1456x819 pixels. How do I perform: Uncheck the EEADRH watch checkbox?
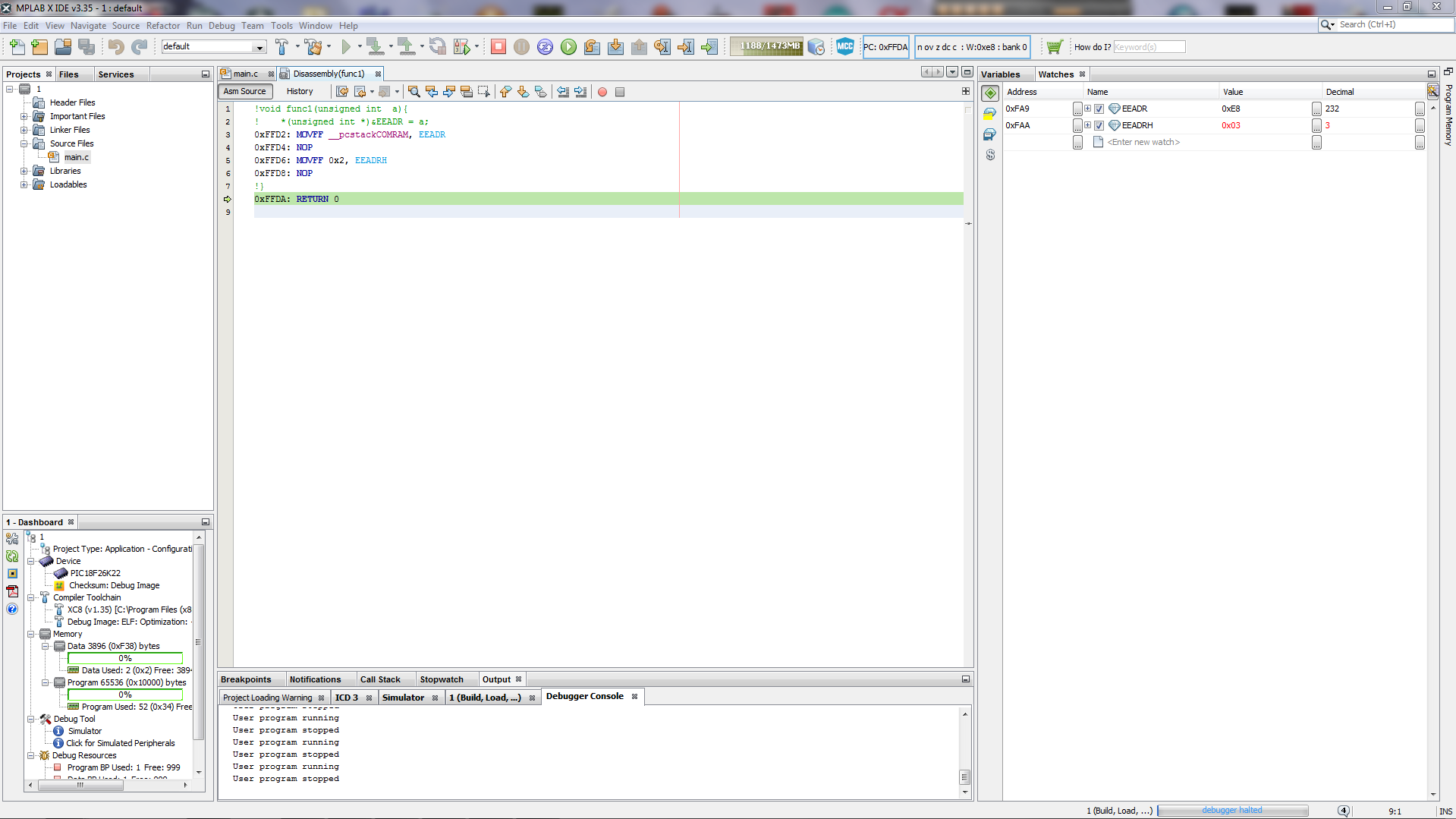(x=1099, y=125)
